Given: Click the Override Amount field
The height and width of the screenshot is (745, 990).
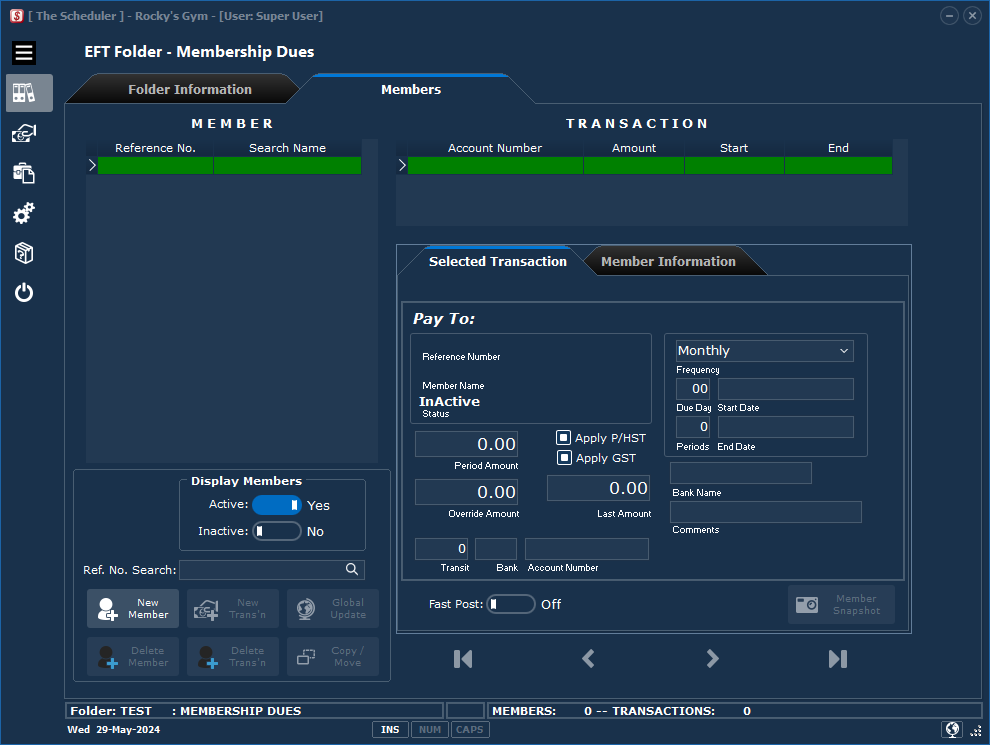Looking at the screenshot, I should coord(467,492).
